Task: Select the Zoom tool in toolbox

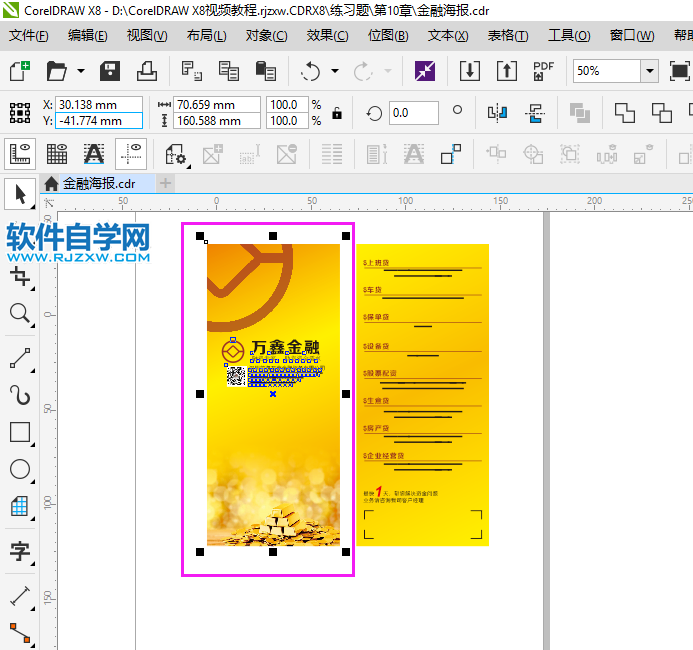Action: point(19,314)
